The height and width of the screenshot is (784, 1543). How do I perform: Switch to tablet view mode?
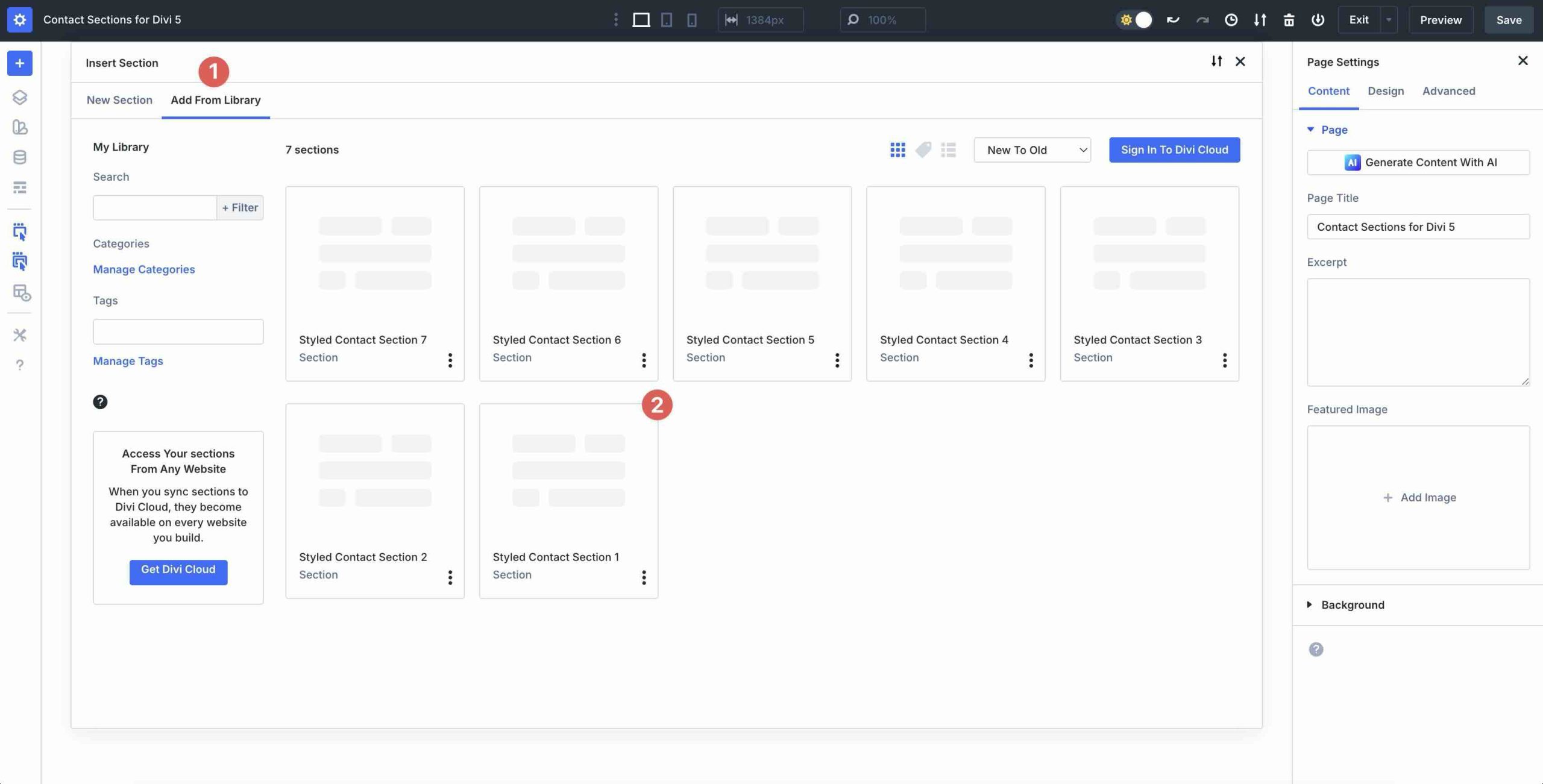[665, 19]
